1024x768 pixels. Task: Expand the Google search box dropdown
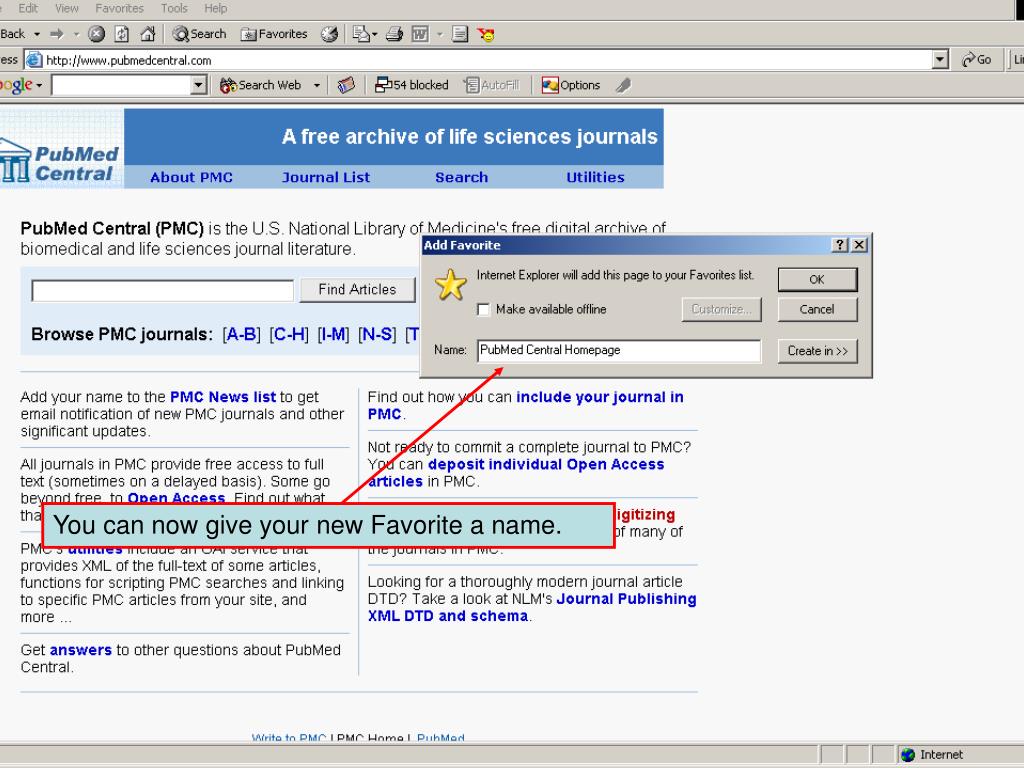pyautogui.click(x=199, y=85)
